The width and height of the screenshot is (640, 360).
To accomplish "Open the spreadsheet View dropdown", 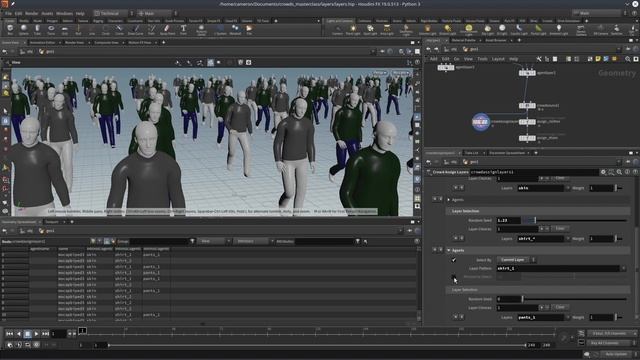I will pos(215,241).
